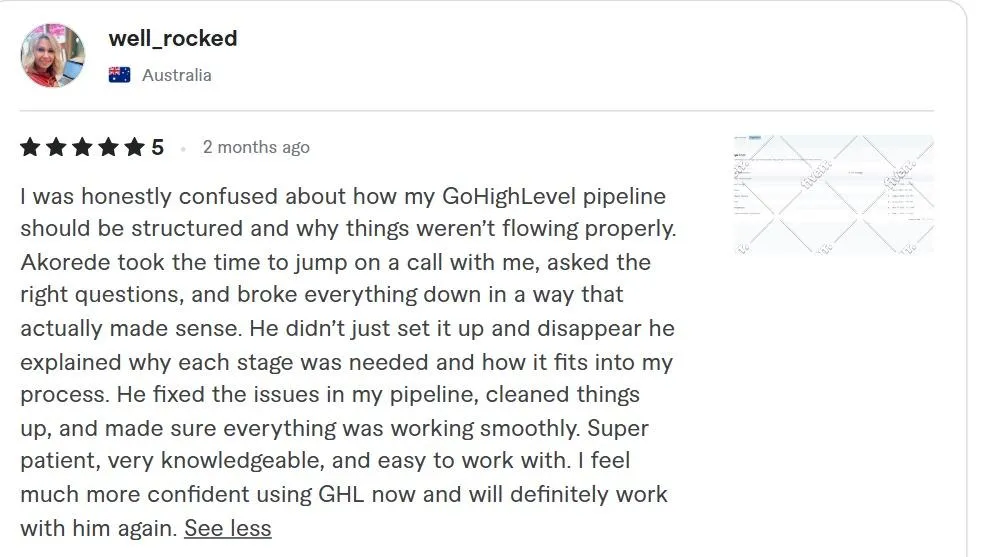Click the Australia country label

[x=177, y=75]
